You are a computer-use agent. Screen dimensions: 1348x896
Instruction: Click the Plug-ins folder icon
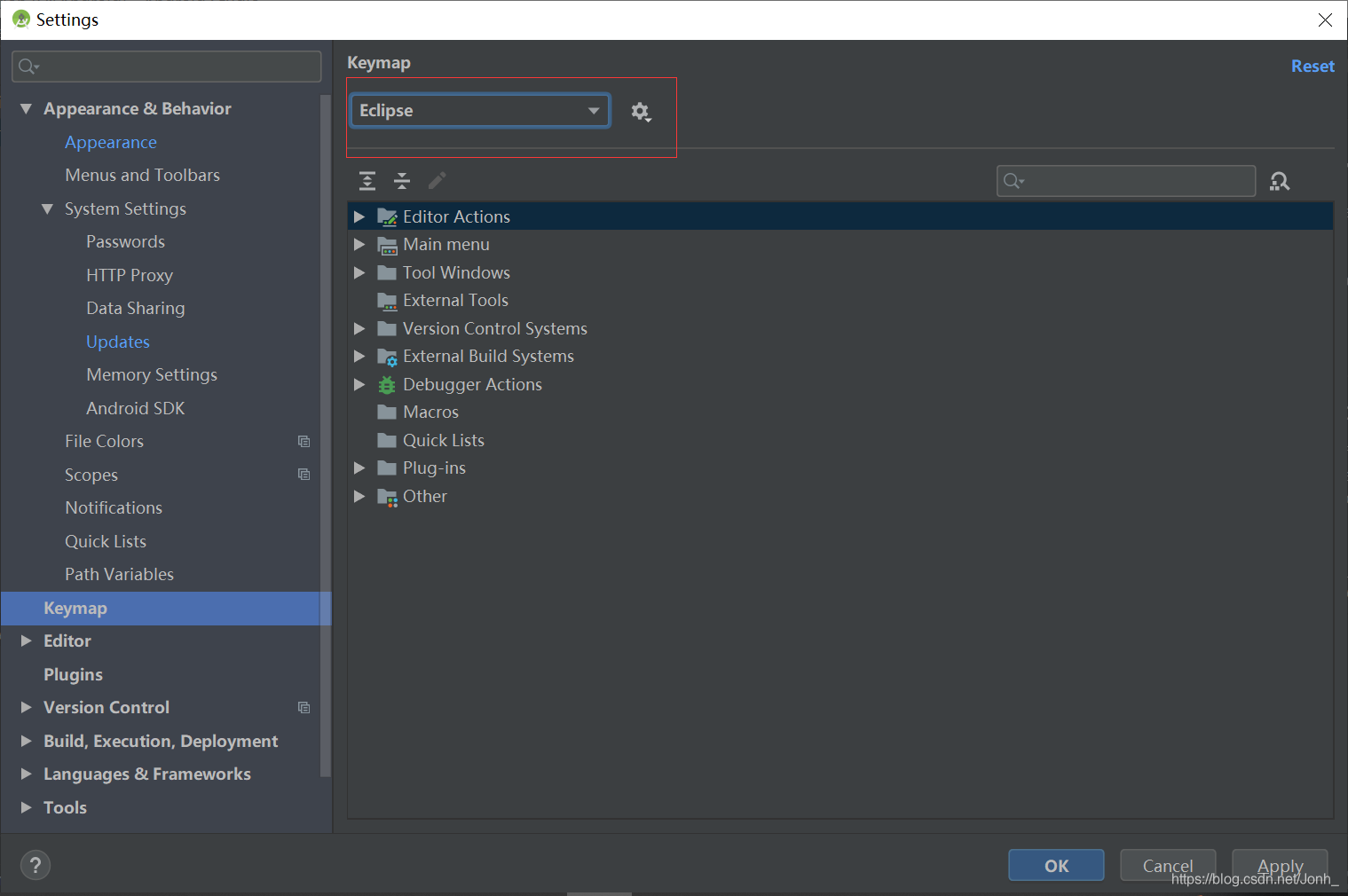point(387,468)
